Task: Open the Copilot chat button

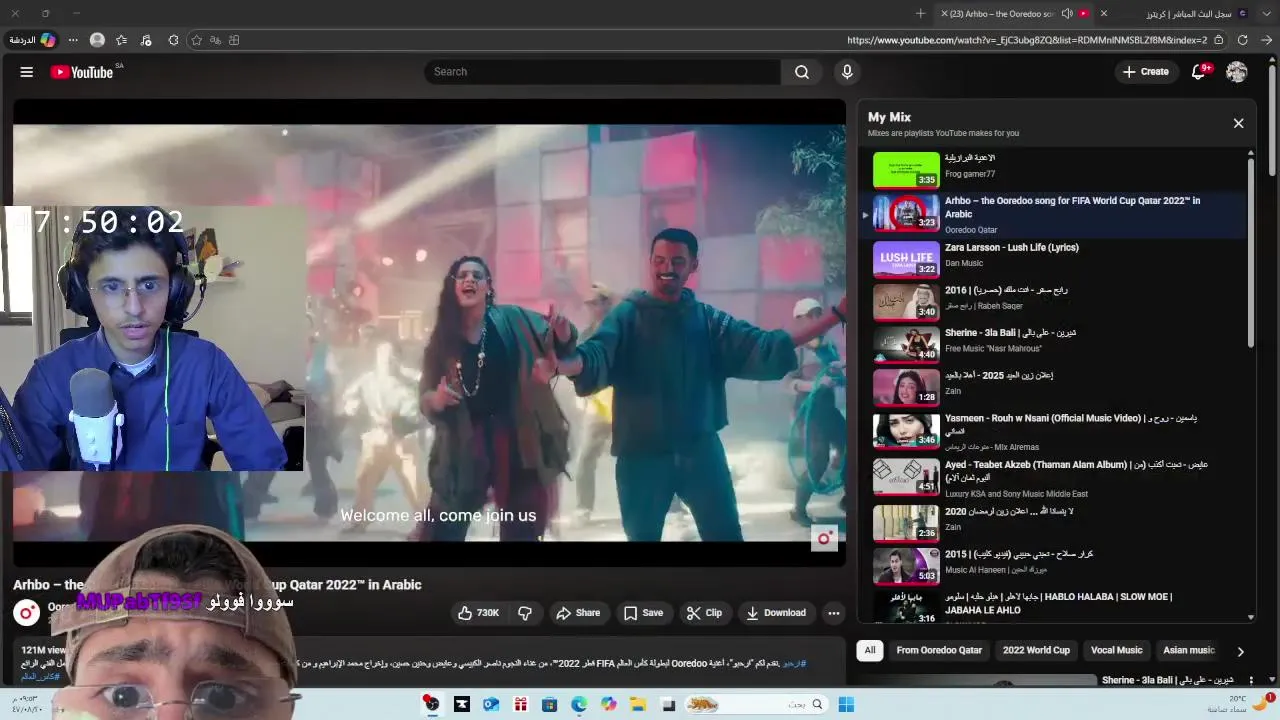Action: [32, 40]
